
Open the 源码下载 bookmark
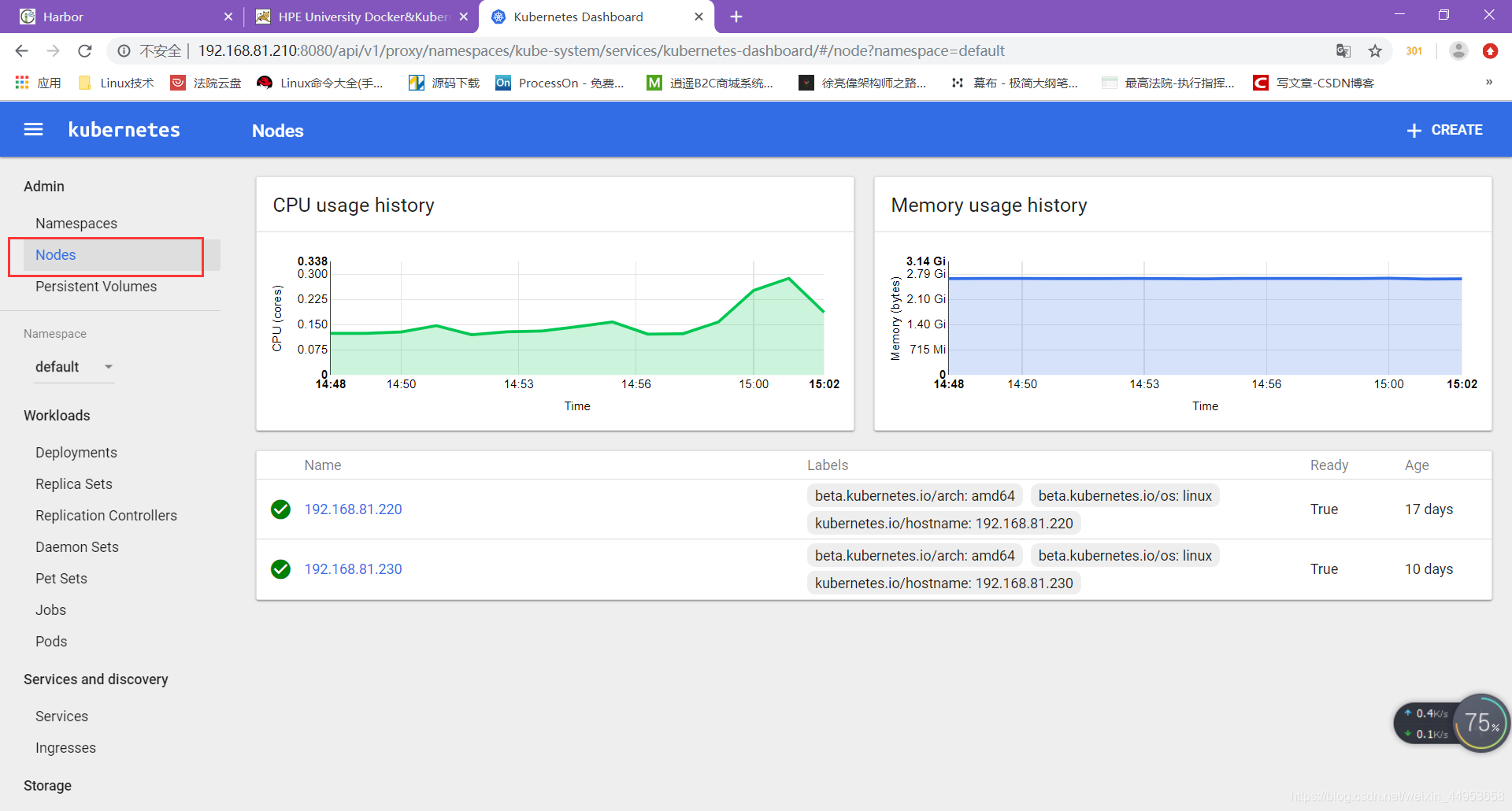[x=444, y=83]
